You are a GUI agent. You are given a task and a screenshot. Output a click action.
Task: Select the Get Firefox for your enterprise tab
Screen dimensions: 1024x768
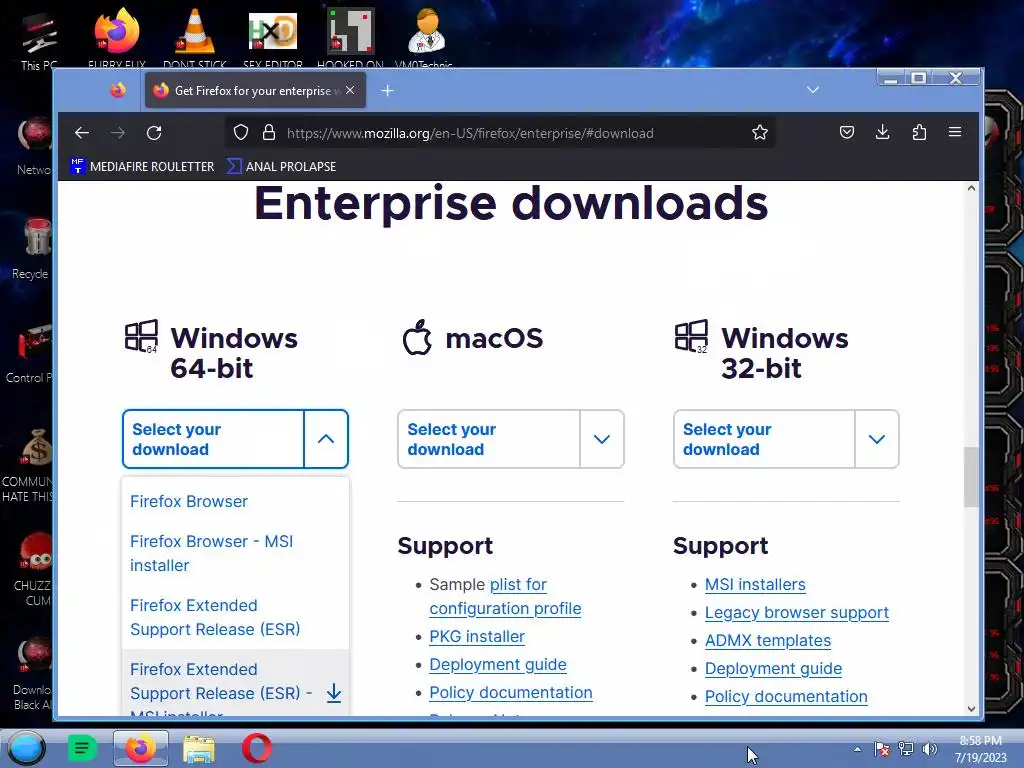255,90
